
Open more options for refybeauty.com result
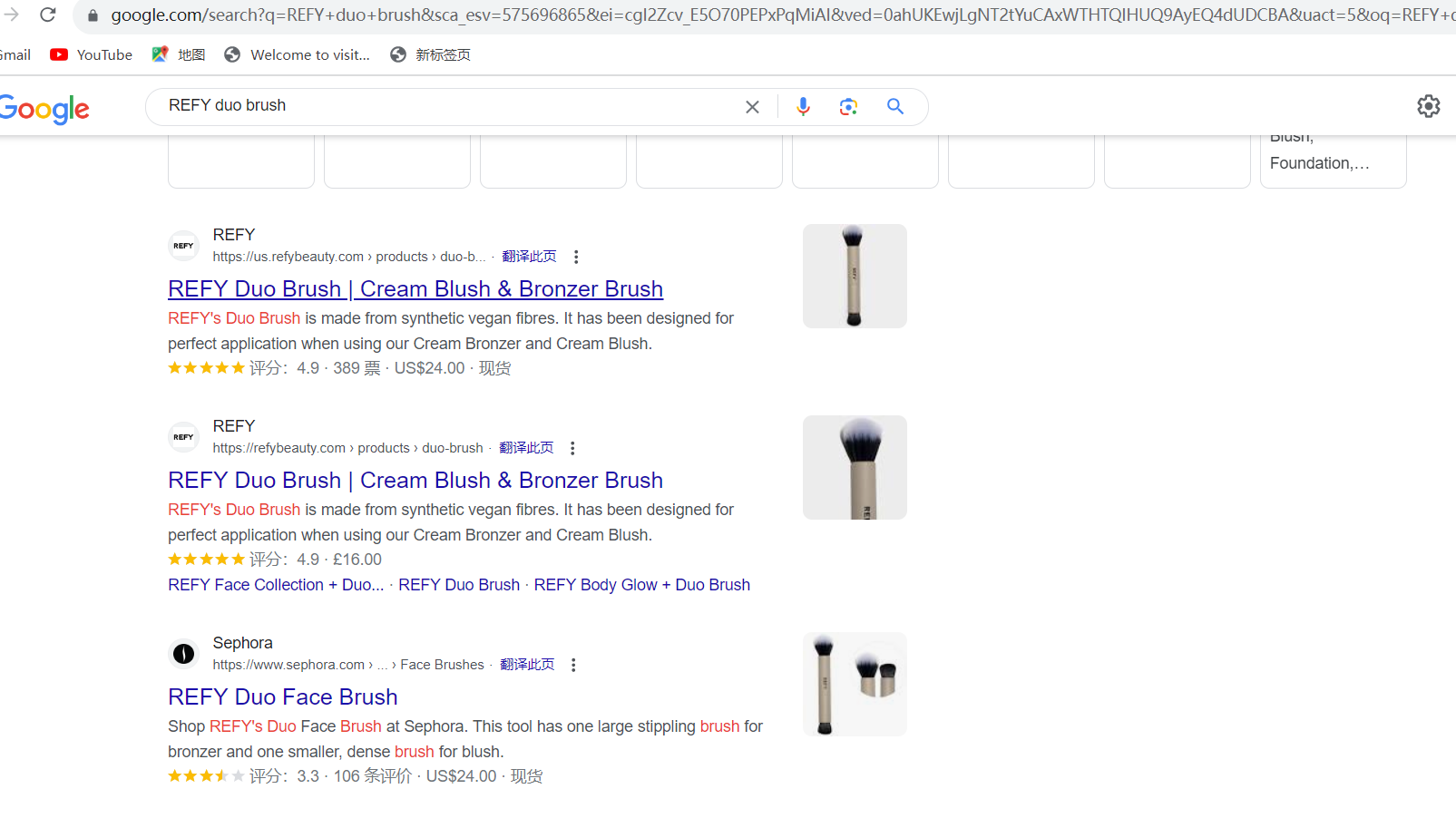(x=572, y=448)
